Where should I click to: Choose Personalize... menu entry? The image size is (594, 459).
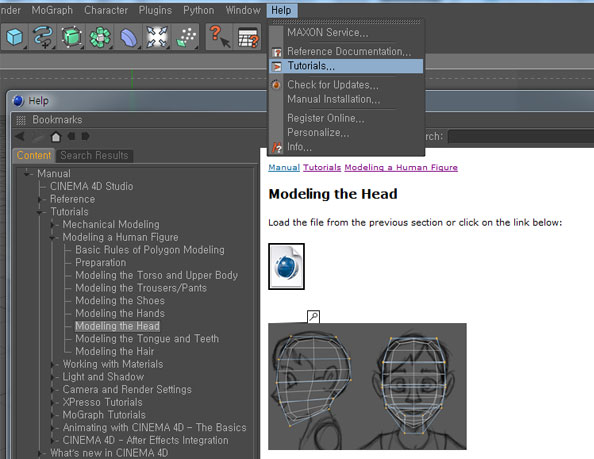(346, 133)
